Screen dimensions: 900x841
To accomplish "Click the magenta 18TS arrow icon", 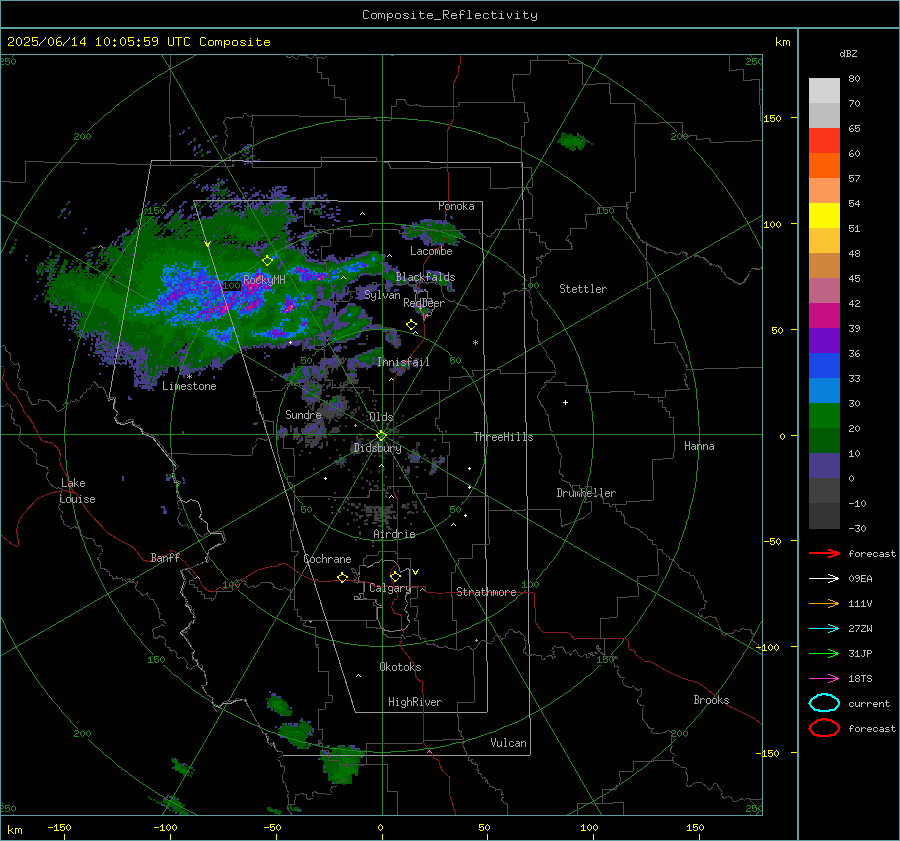I will [824, 679].
